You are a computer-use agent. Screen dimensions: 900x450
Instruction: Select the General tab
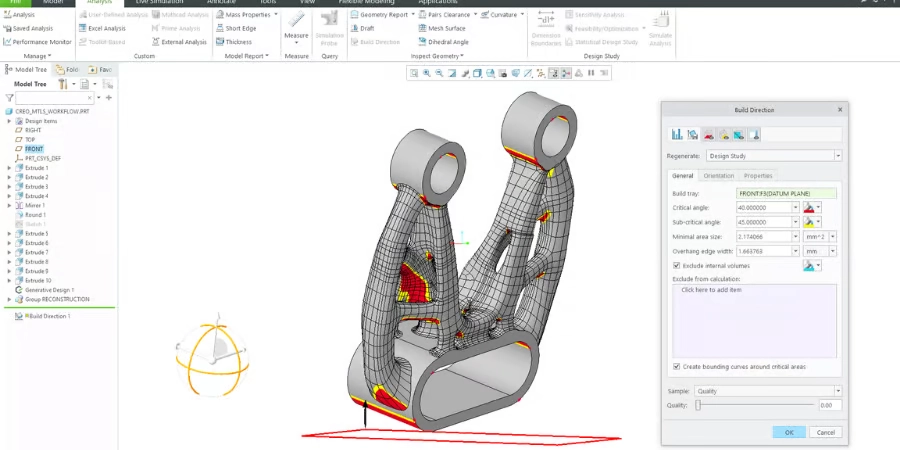(682, 176)
